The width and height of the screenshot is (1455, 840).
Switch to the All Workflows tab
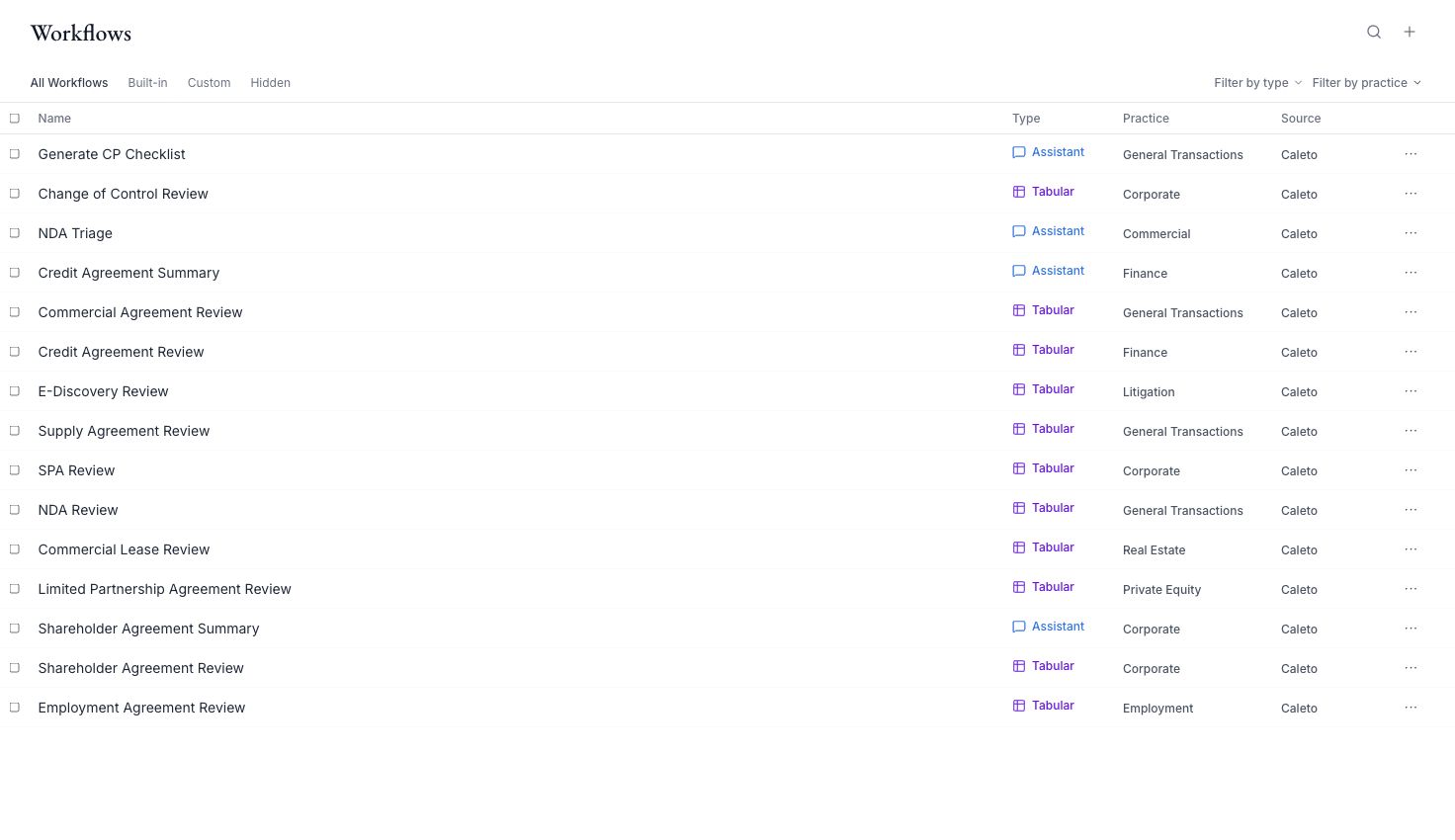69,83
